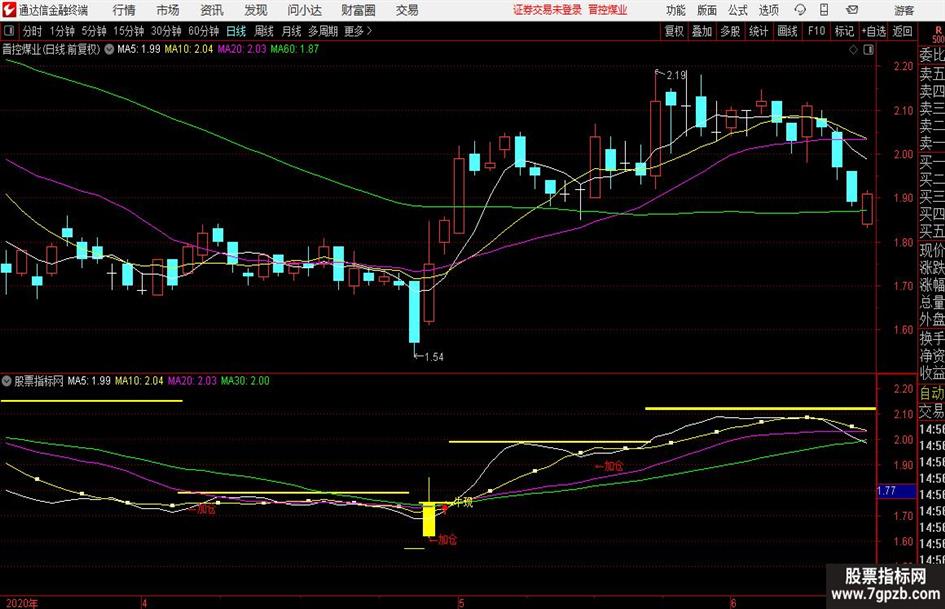945x609 pixels.
Task: Click the 返回 back button
Action: [902, 31]
